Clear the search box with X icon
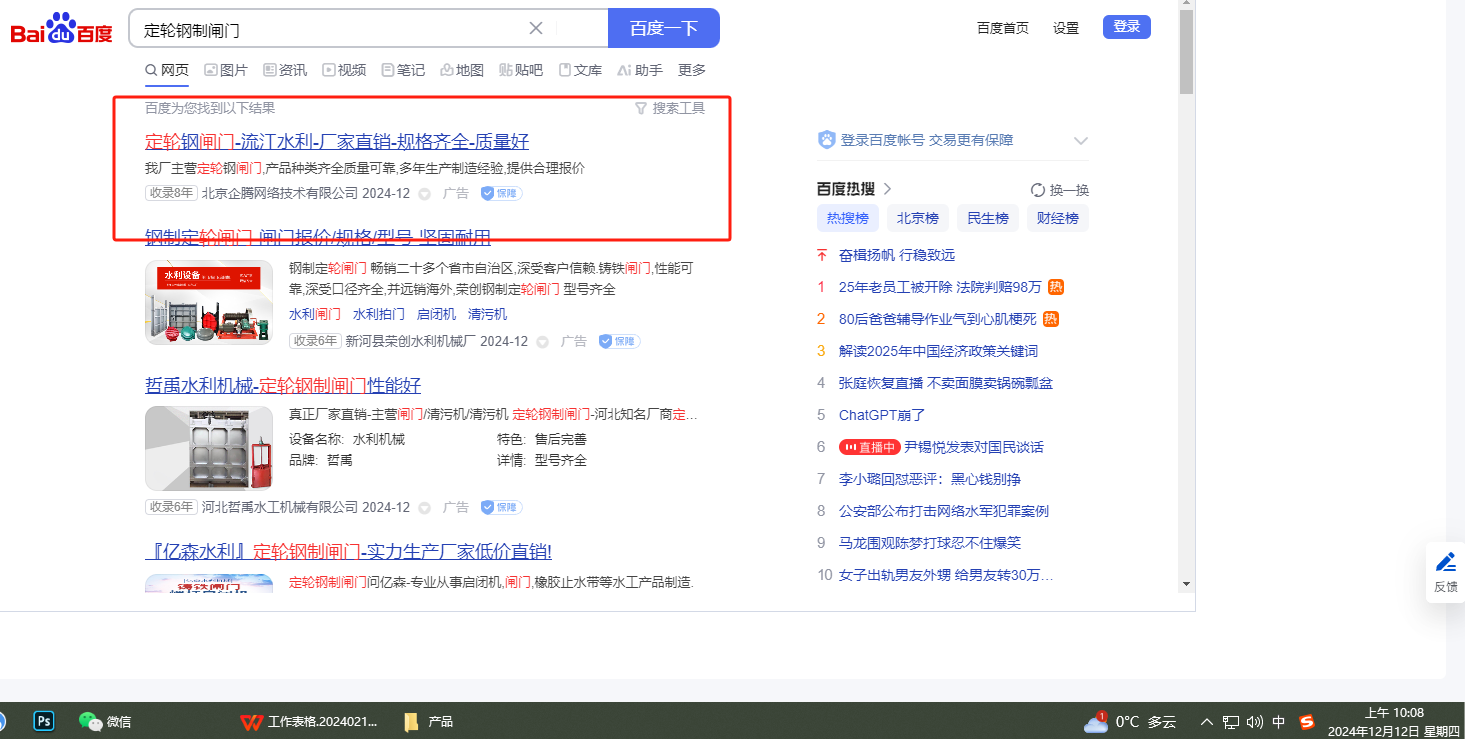 tap(536, 28)
